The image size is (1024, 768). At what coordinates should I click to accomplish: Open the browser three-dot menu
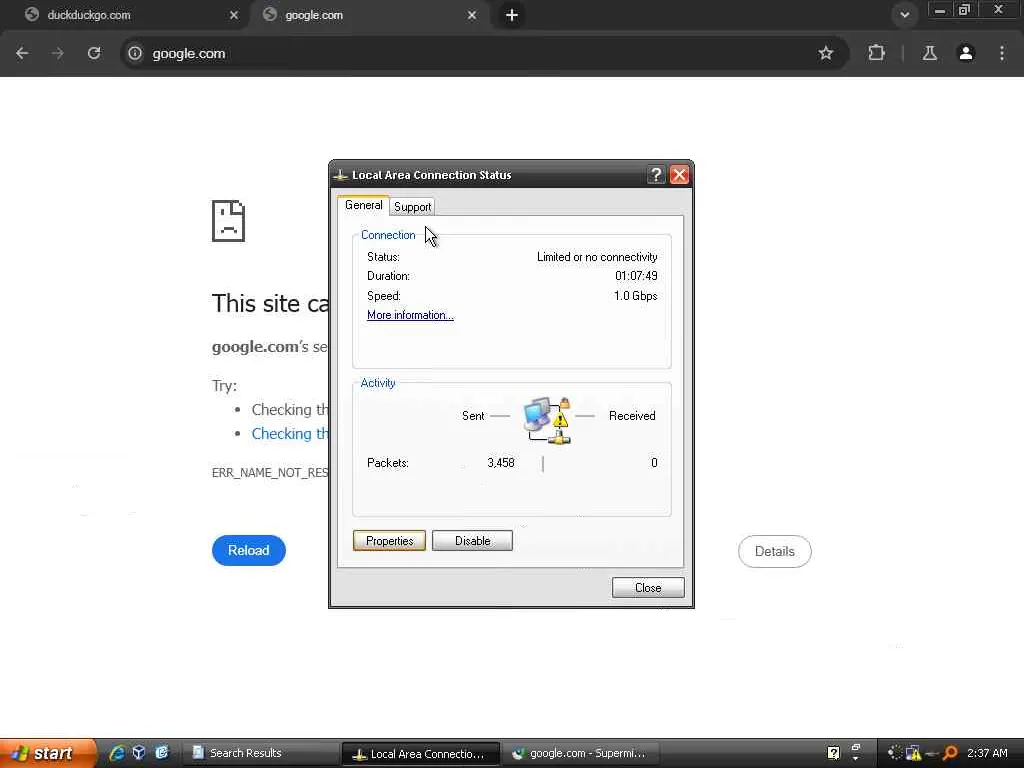1002,54
